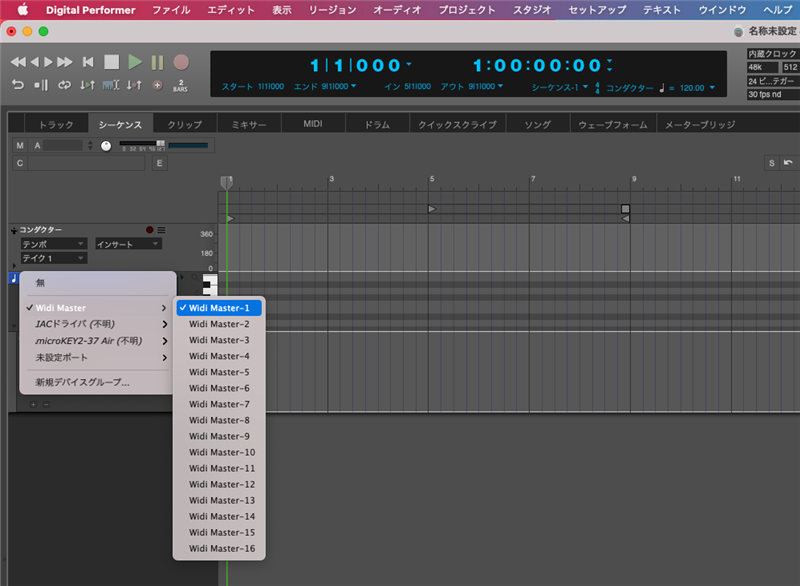Click the fast rewind double-arrow button
800x586 pixels.
click(18, 62)
